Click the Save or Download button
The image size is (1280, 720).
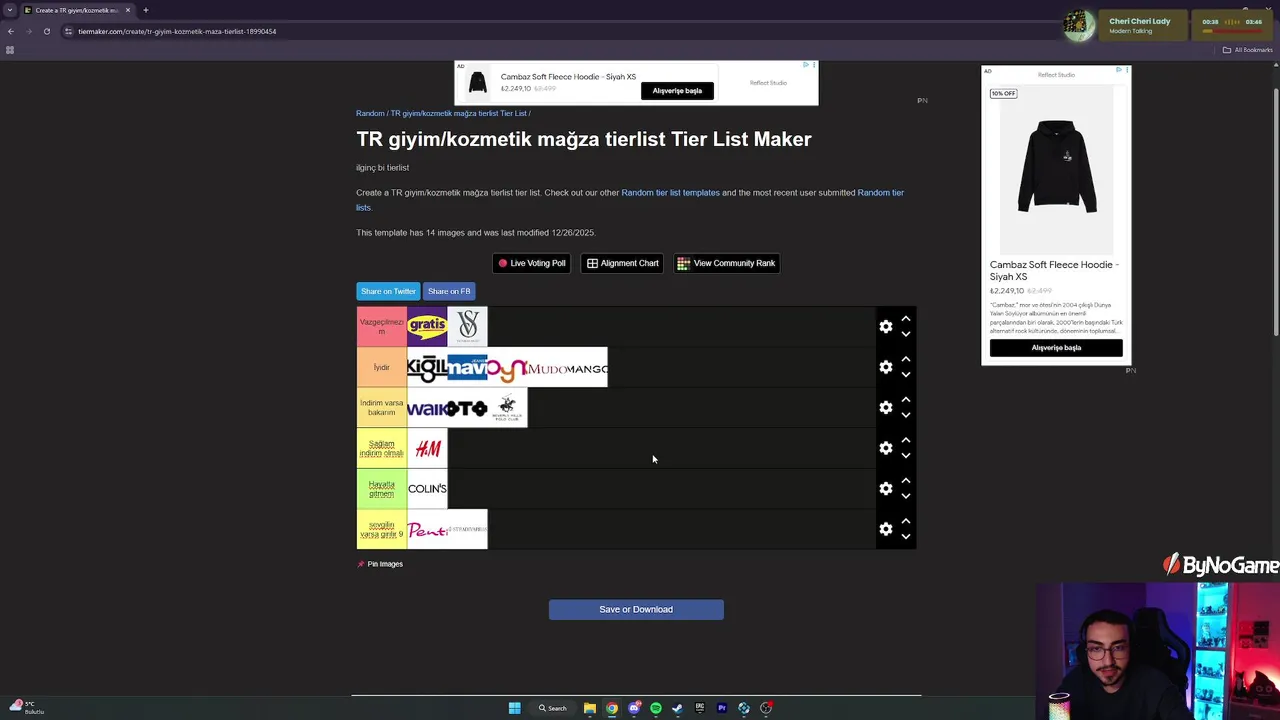tap(636, 609)
